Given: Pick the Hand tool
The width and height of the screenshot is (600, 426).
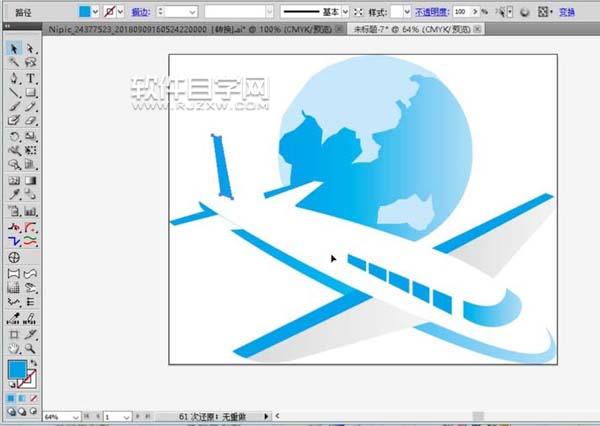Looking at the screenshot, I should [14, 348].
